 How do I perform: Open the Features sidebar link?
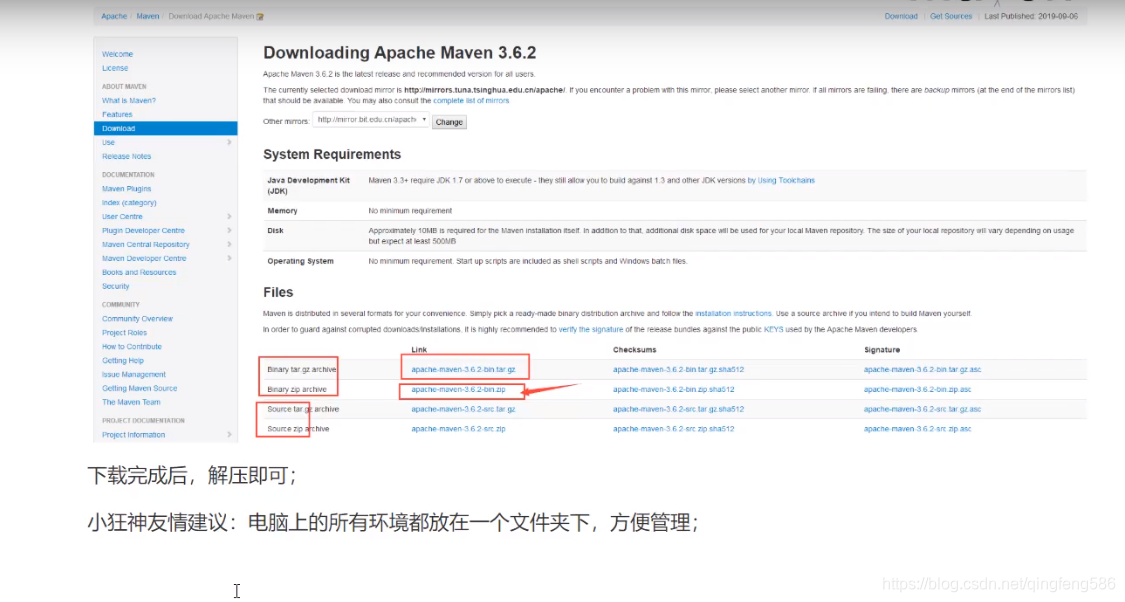[117, 115]
